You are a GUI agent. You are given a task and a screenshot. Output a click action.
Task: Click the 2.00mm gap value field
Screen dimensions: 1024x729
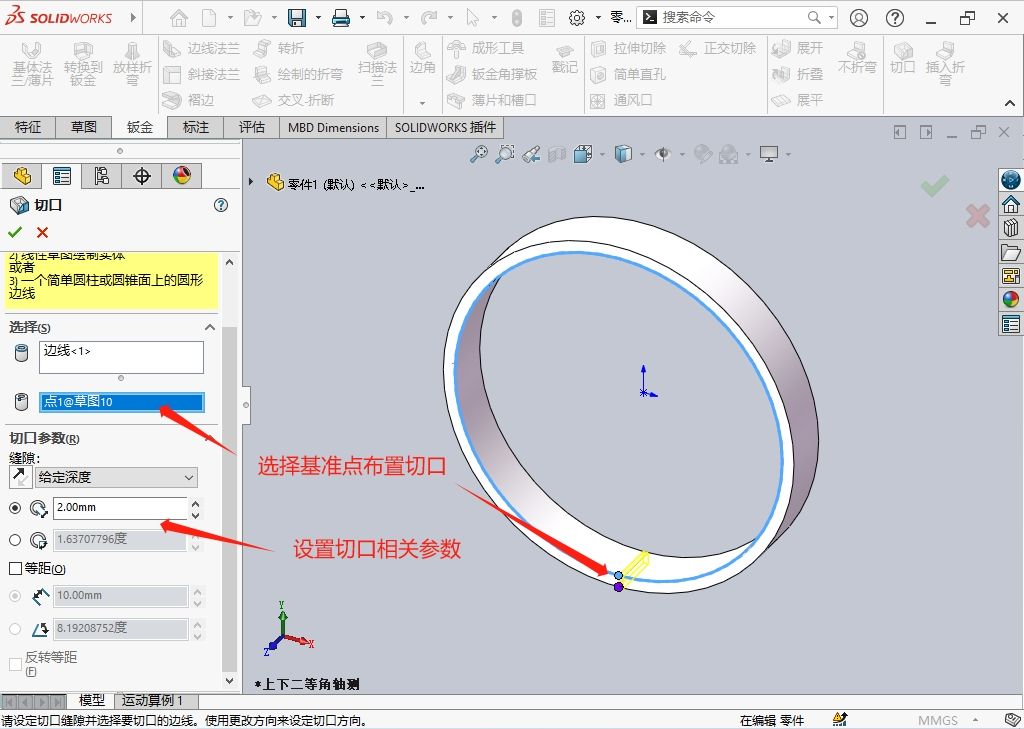tap(119, 508)
